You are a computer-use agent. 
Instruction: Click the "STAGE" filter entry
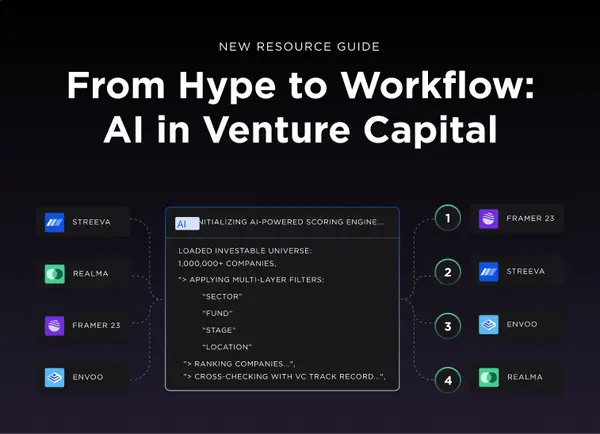coord(219,330)
